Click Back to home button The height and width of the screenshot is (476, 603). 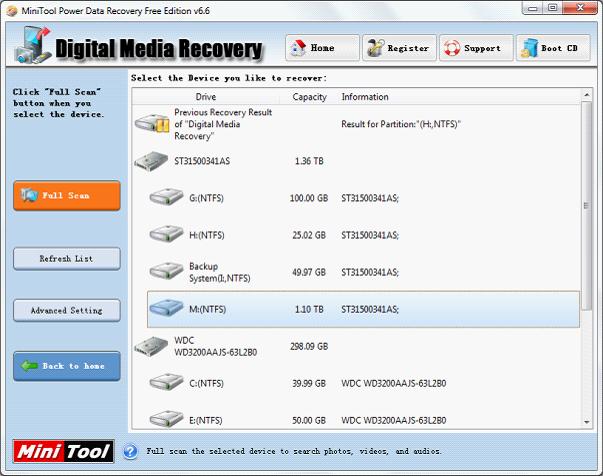coord(67,366)
